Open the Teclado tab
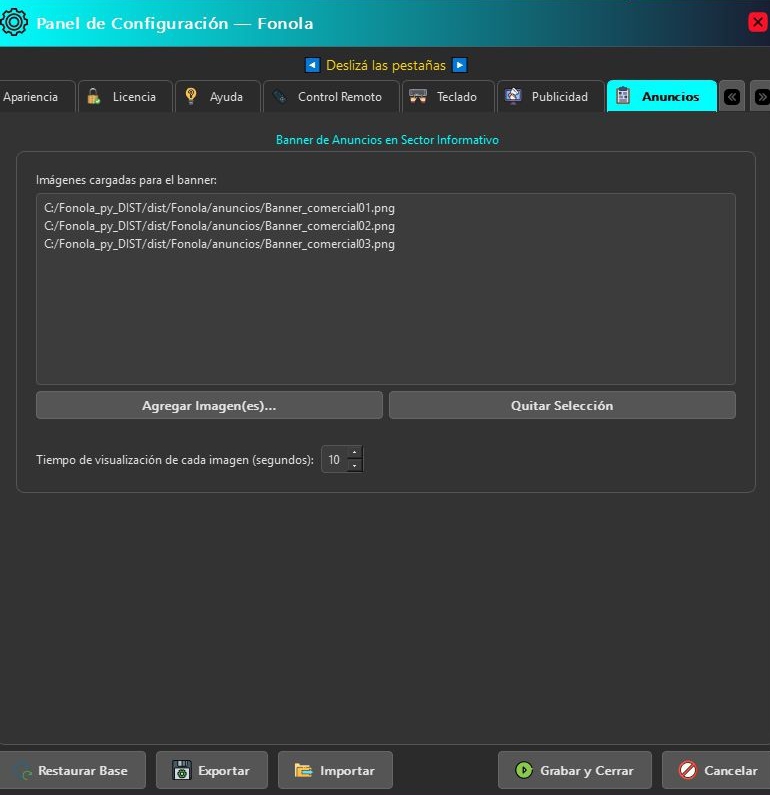The image size is (770, 795). tap(448, 96)
